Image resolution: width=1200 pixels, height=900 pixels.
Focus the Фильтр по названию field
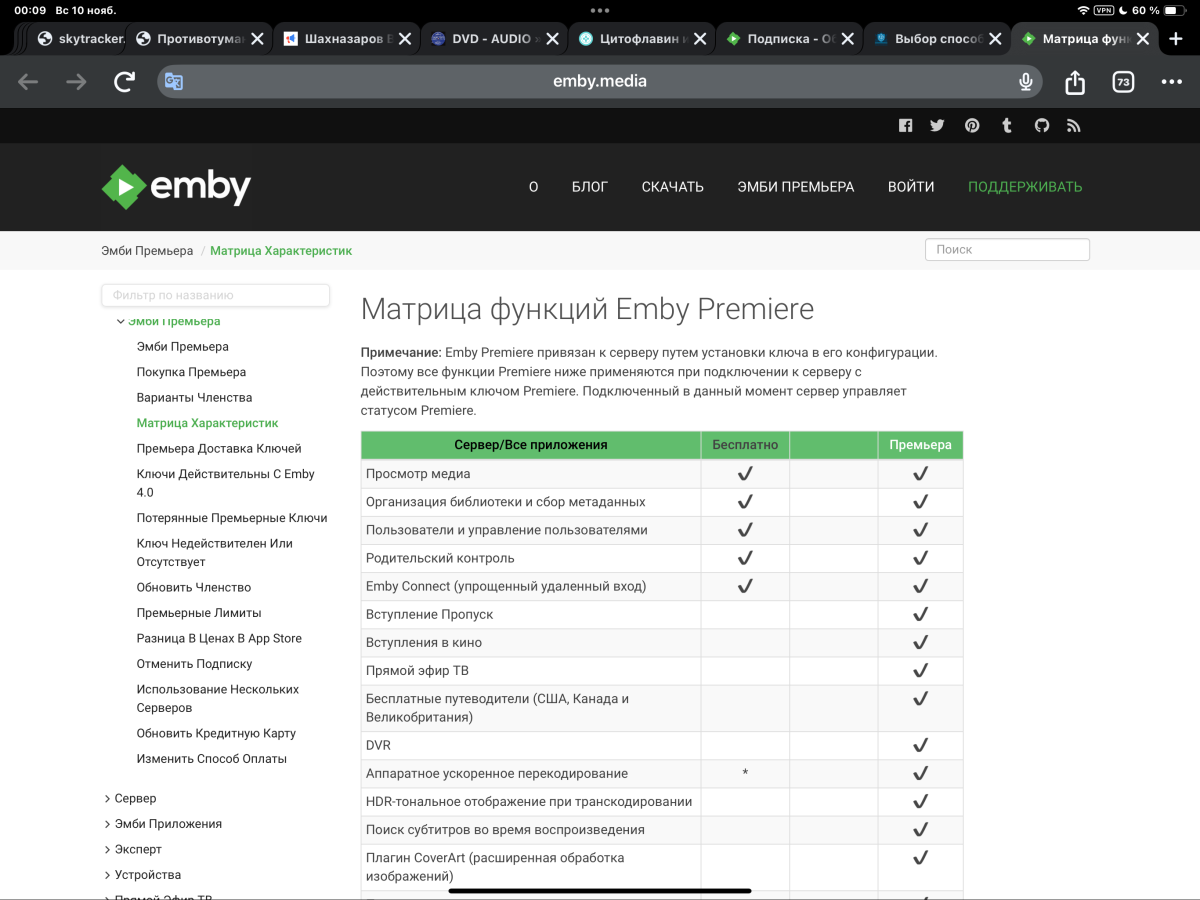pyautogui.click(x=215, y=295)
